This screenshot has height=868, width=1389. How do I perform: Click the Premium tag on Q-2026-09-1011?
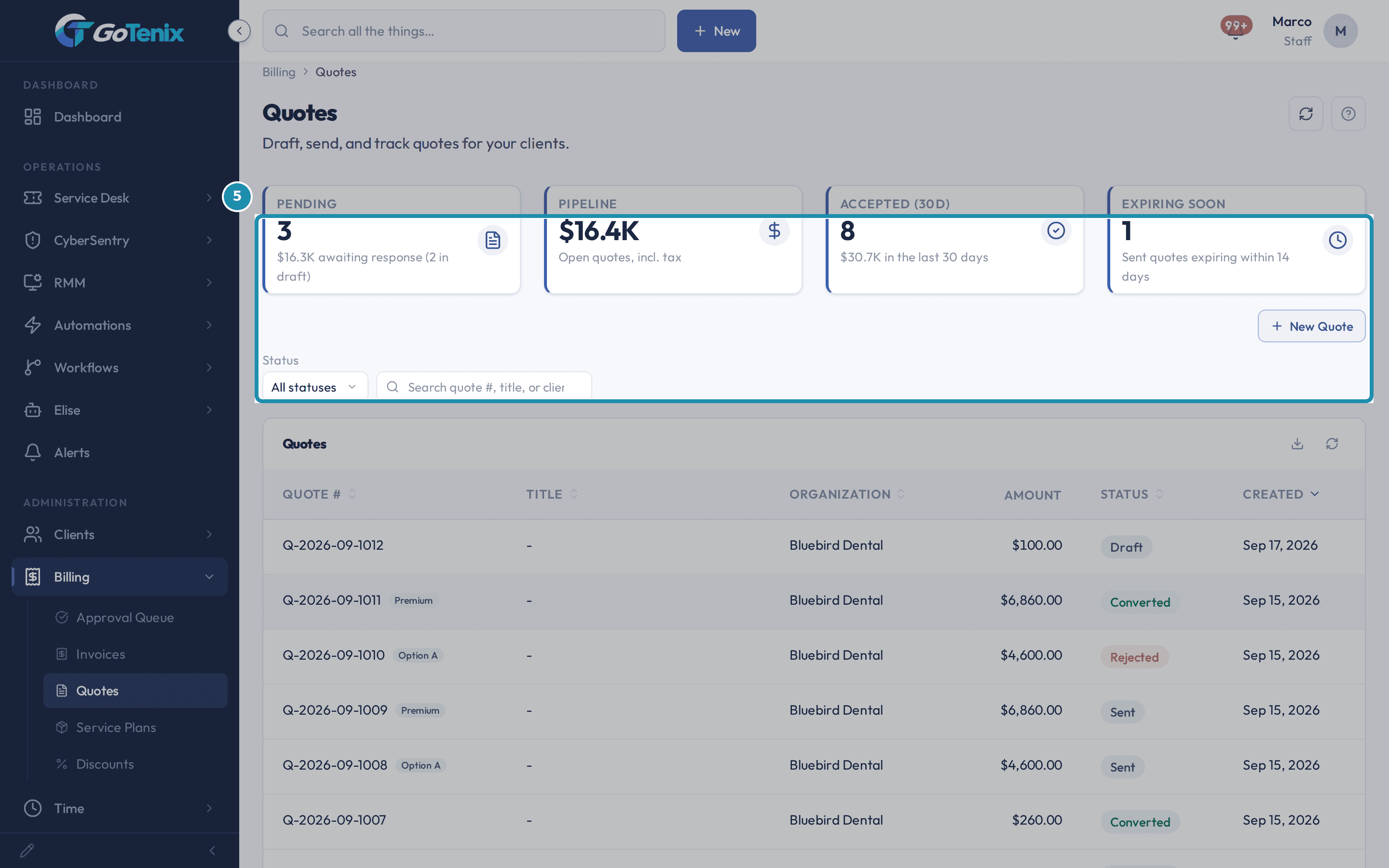[x=413, y=600]
